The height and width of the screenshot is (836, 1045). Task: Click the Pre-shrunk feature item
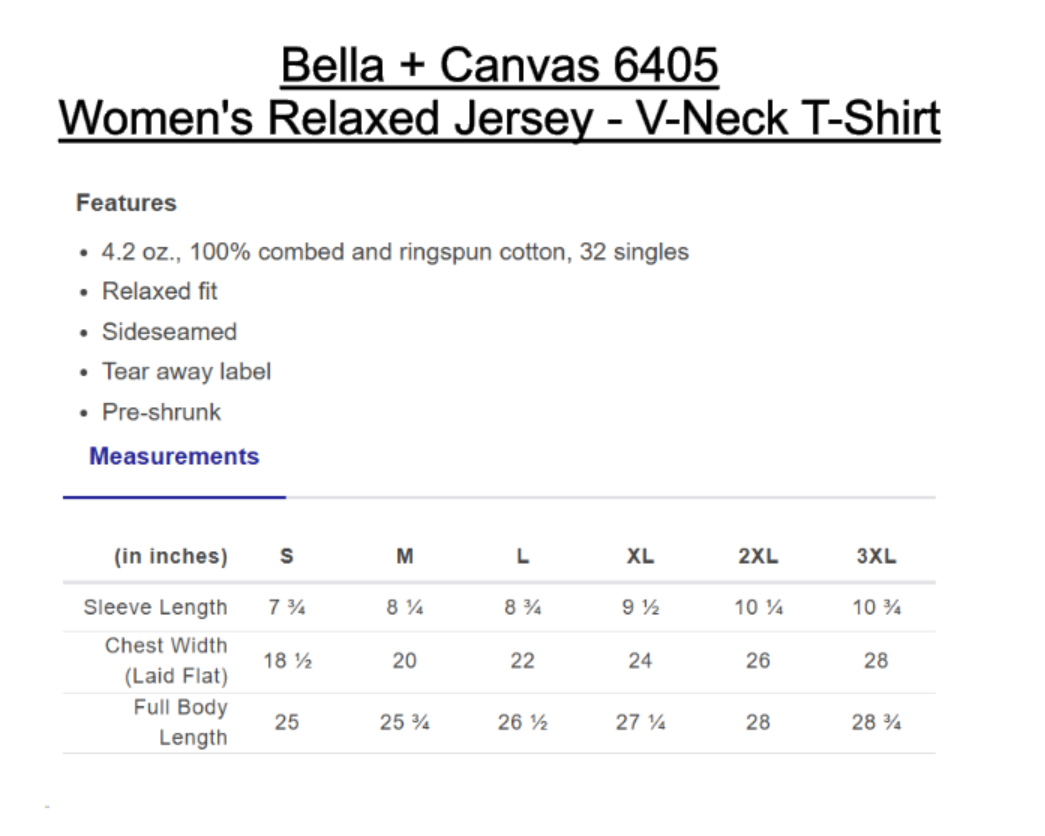pos(161,412)
